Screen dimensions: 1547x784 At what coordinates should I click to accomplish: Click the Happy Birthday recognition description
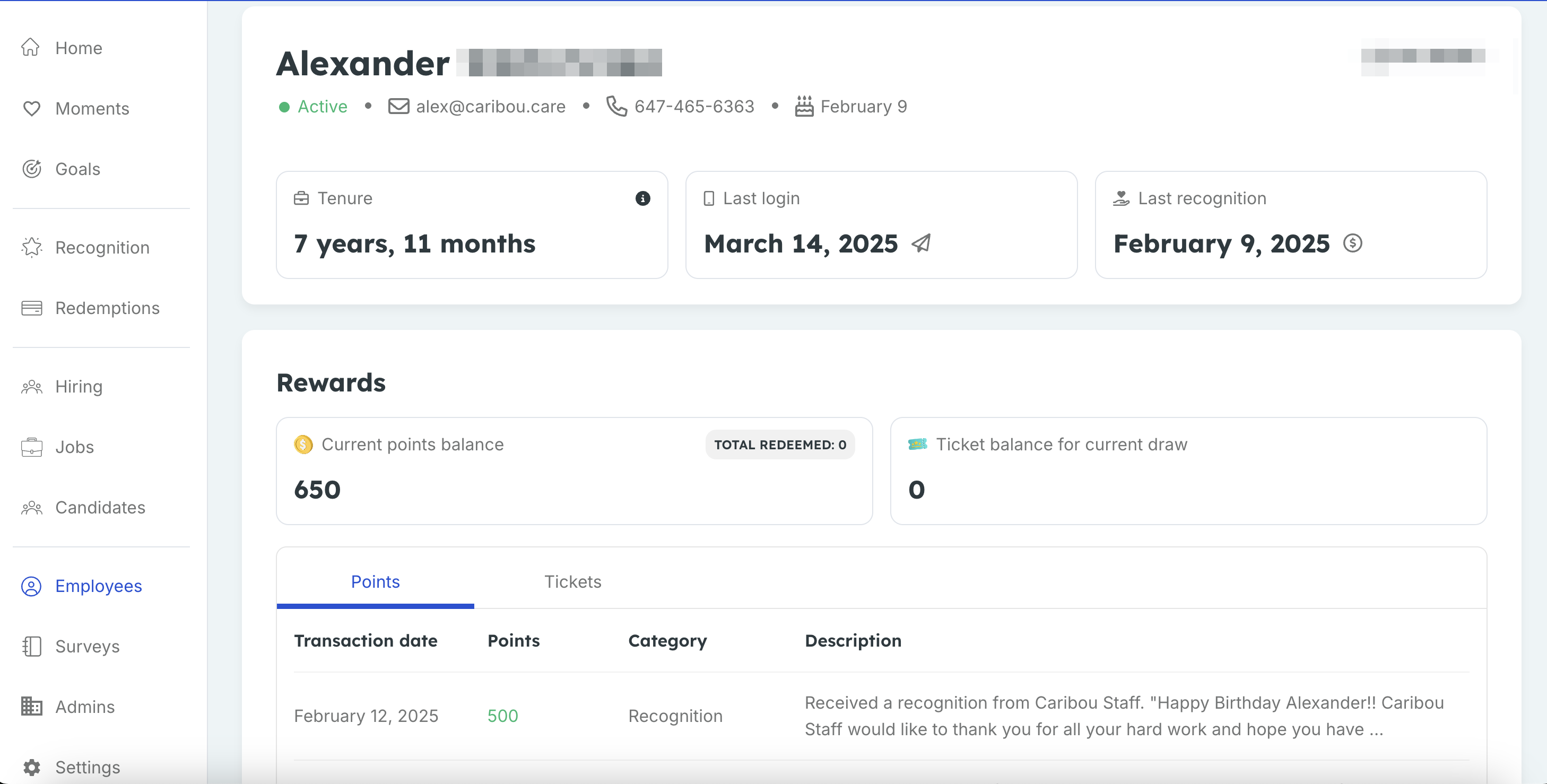(x=1124, y=716)
